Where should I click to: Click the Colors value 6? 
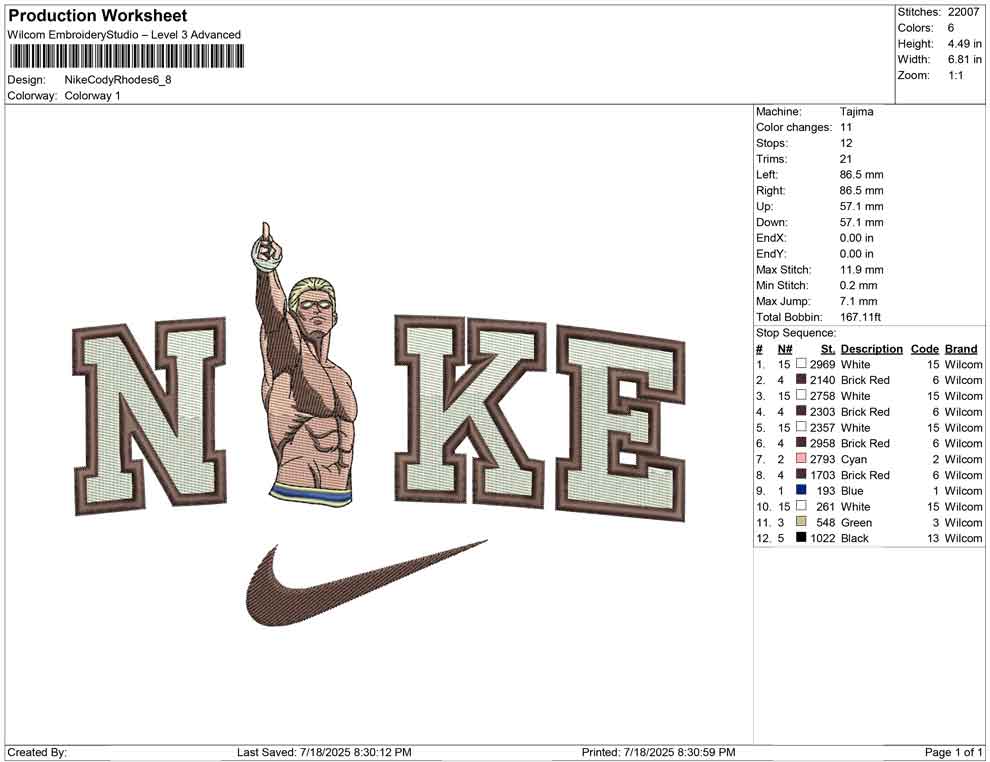click(950, 28)
